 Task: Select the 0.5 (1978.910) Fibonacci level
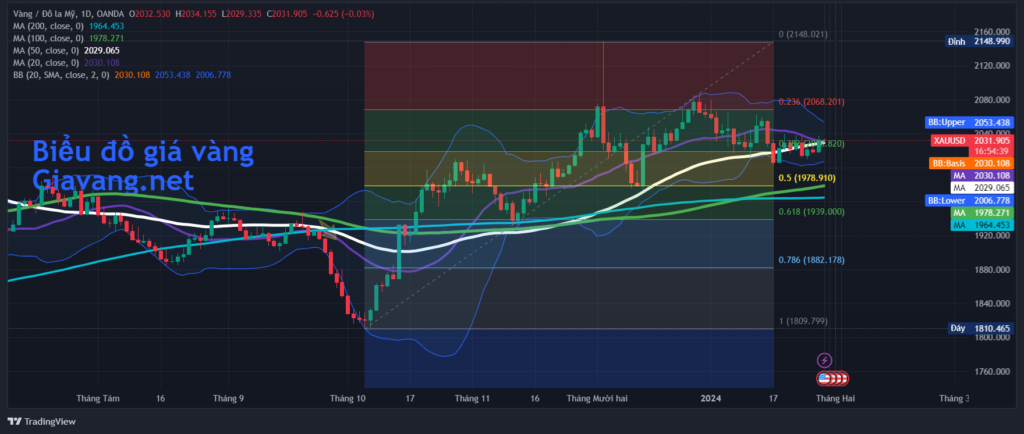806,178
